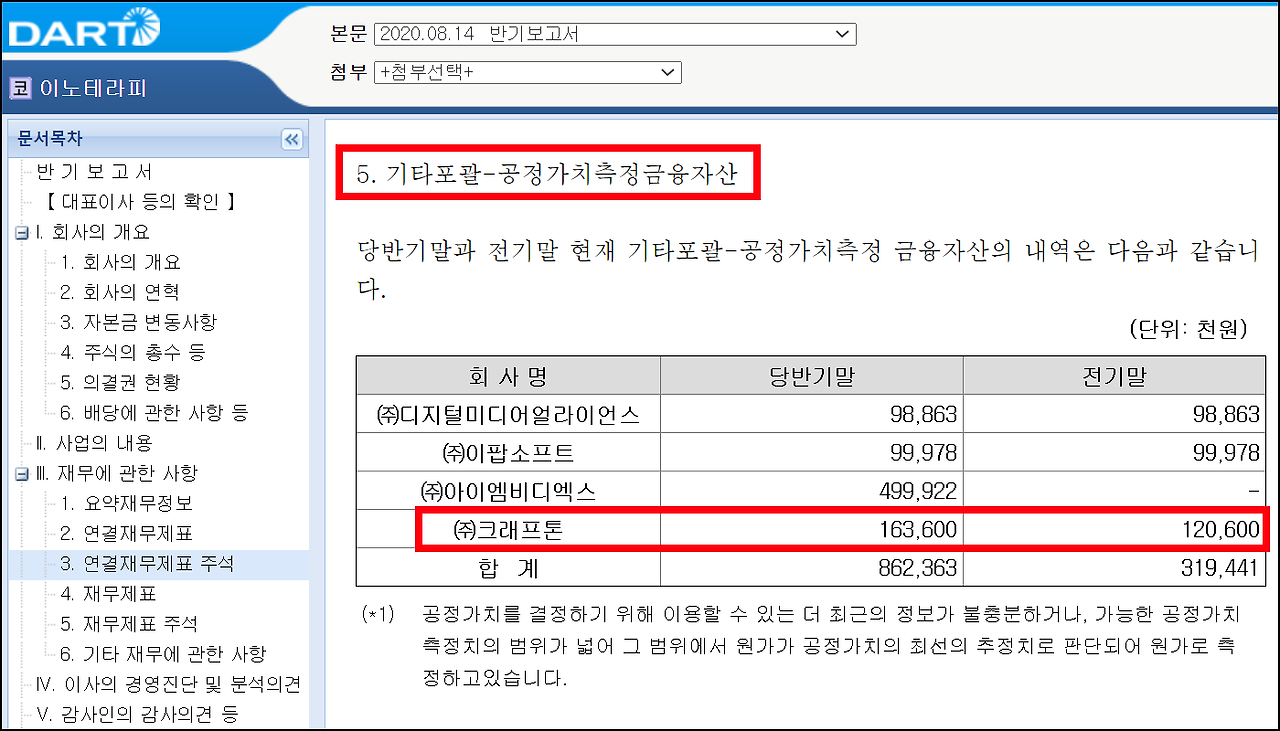
Task: Open 2. 회사의 연혁 subsection
Action: pyautogui.click(x=120, y=292)
